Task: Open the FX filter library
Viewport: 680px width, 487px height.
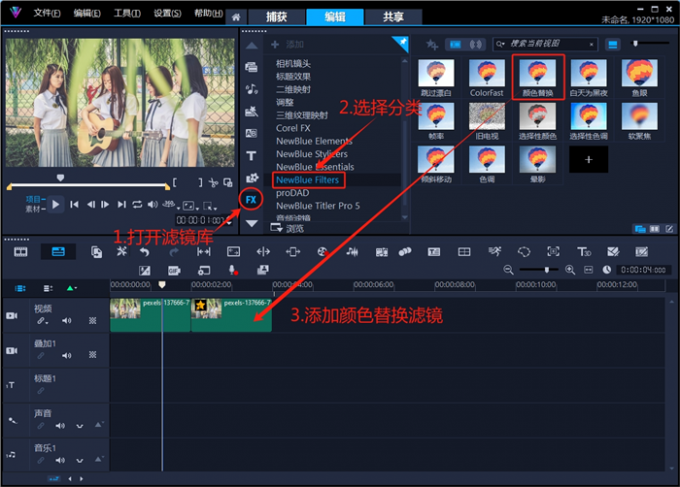Action: [251, 199]
